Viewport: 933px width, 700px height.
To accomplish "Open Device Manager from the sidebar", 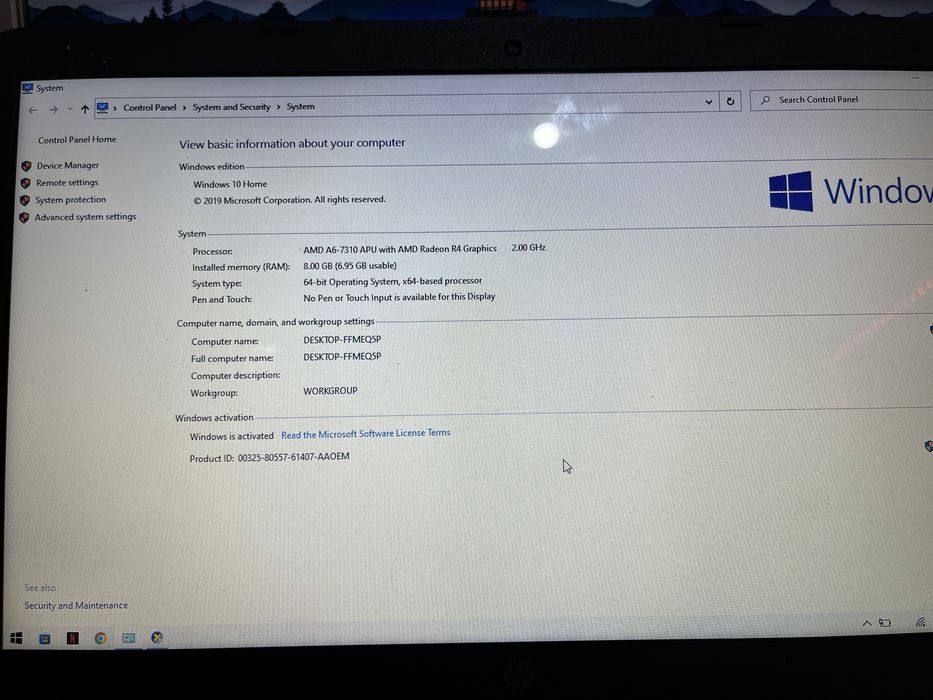I will [x=68, y=165].
